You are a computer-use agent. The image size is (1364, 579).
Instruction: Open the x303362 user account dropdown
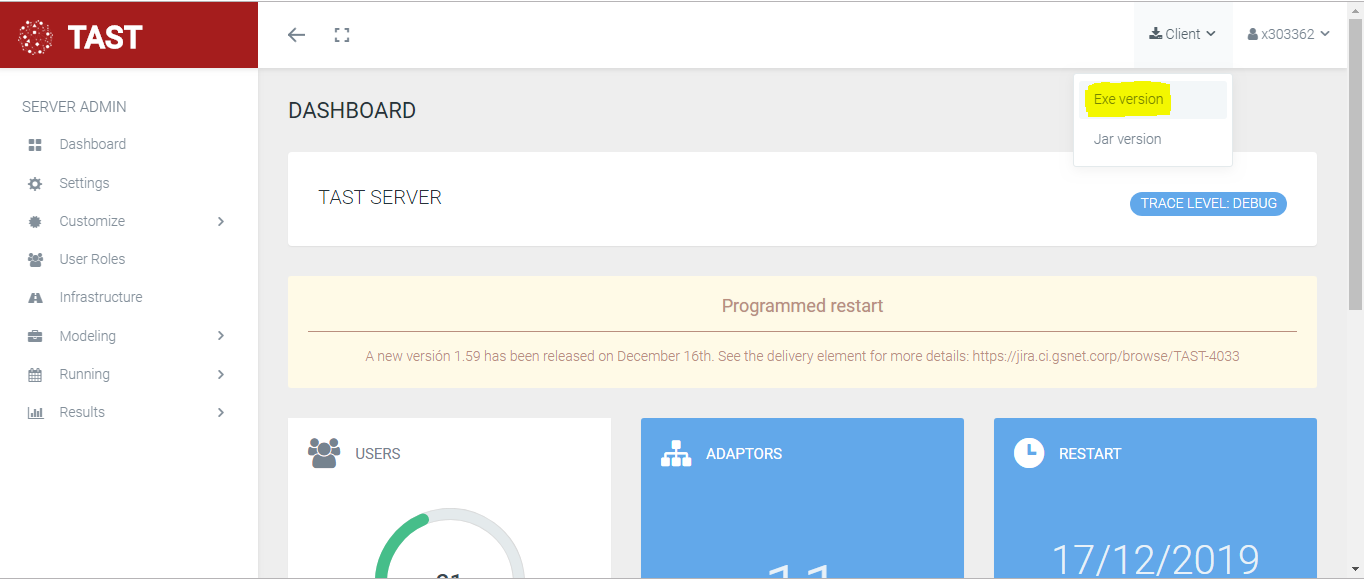tap(1288, 34)
